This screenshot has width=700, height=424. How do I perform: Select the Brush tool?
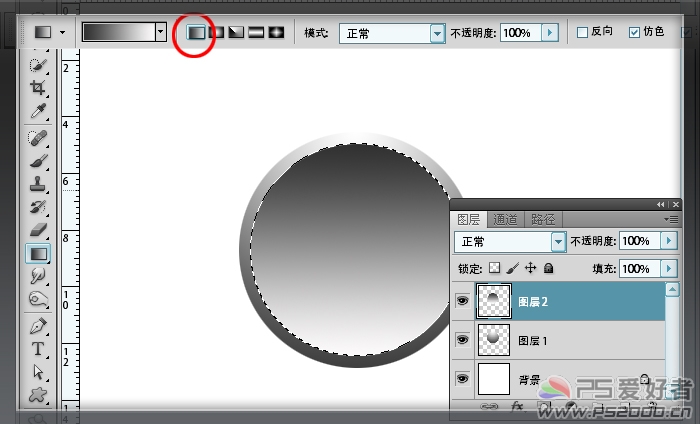pos(38,161)
